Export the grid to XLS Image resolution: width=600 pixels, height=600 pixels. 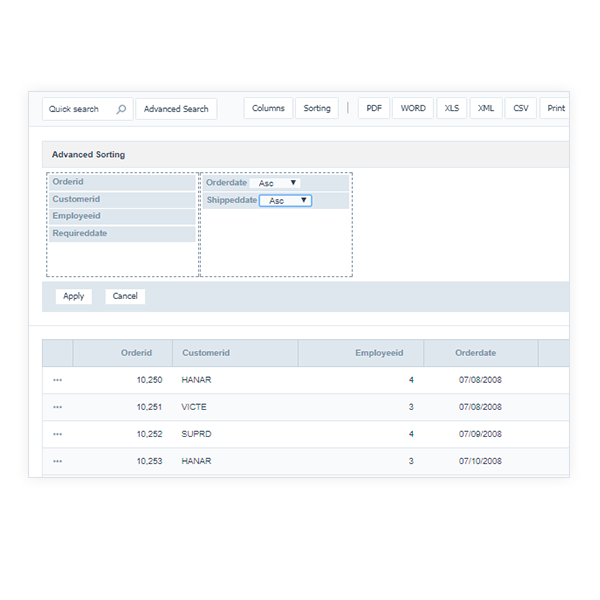coord(452,108)
